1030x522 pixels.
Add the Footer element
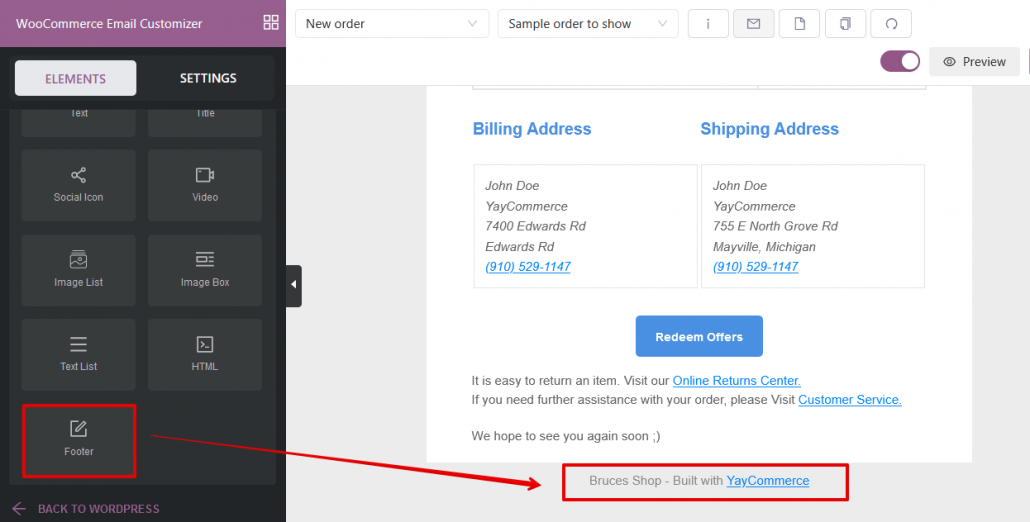(79, 440)
